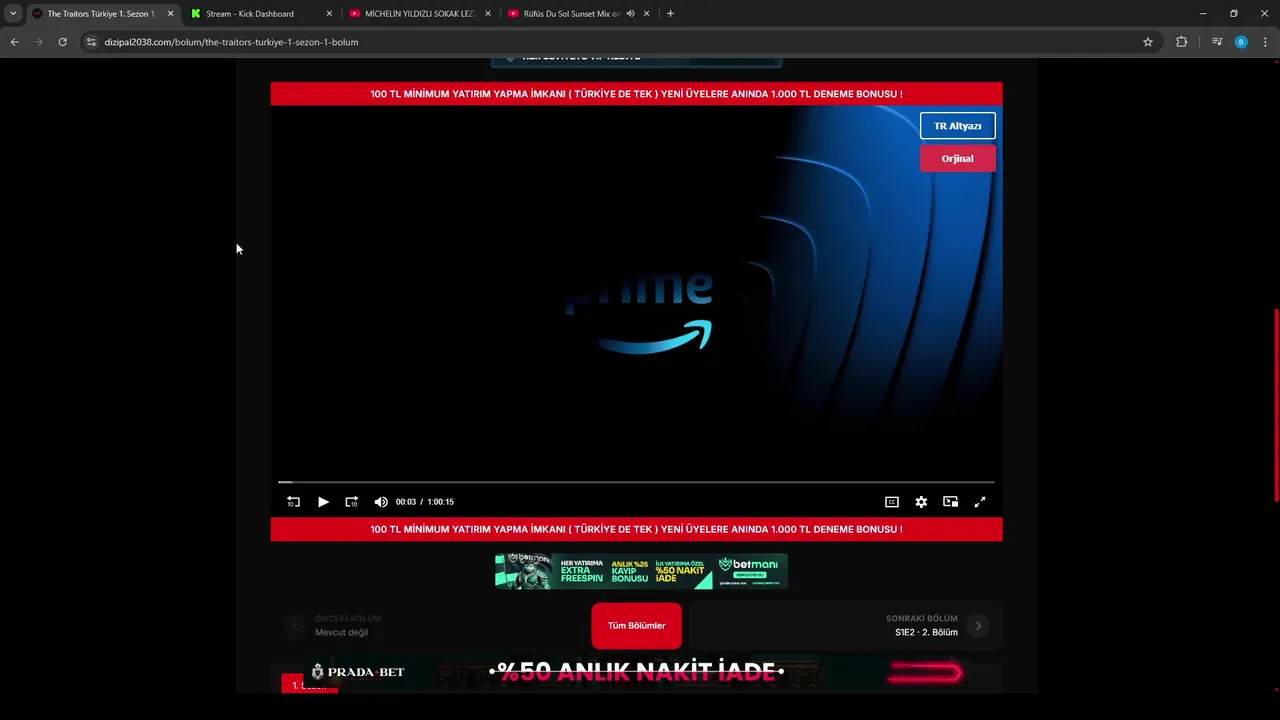Open Tüm Bölümler episode list
The width and height of the screenshot is (1280, 720).
(x=636, y=626)
